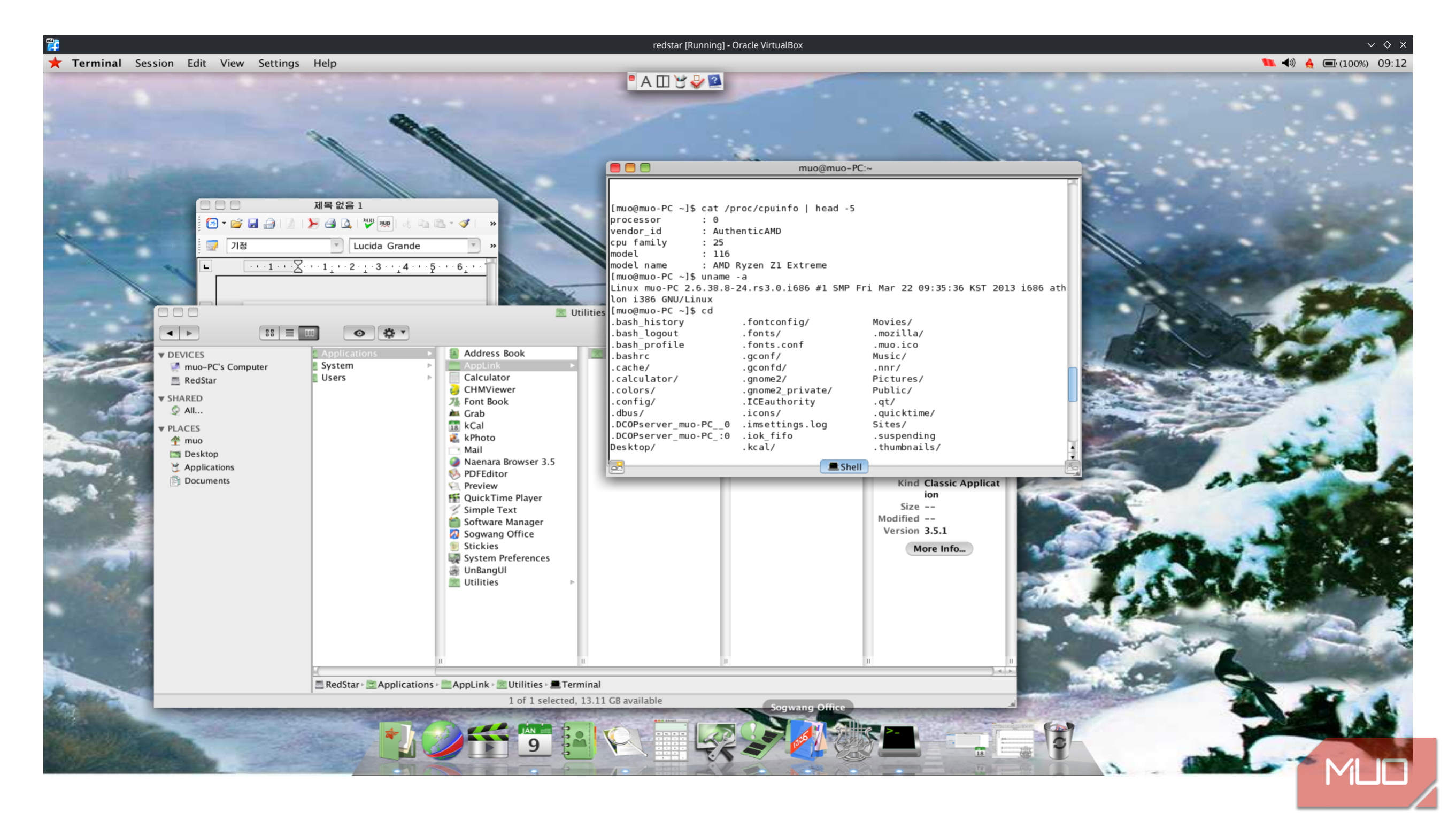
Task: Click the back arrow in file browser
Action: point(170,333)
